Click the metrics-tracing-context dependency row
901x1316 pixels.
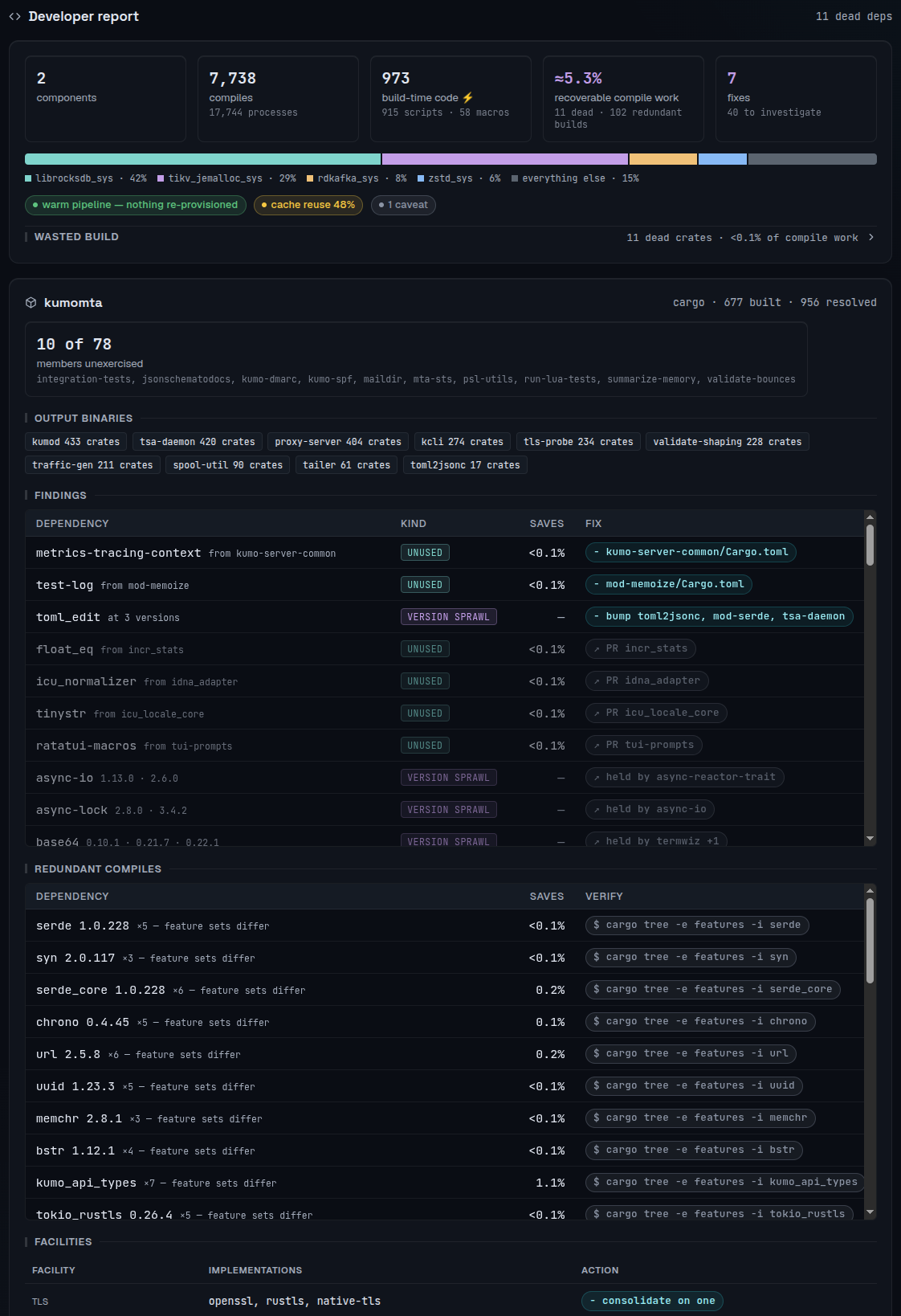pyautogui.click(x=444, y=553)
